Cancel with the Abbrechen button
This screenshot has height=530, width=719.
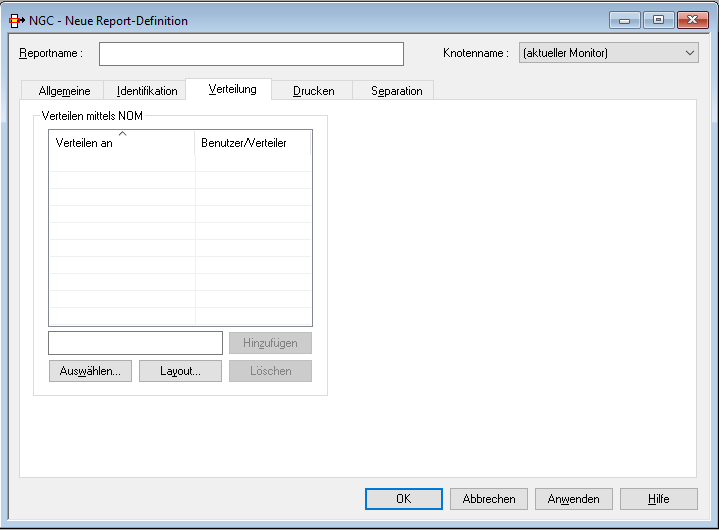pyautogui.click(x=489, y=499)
